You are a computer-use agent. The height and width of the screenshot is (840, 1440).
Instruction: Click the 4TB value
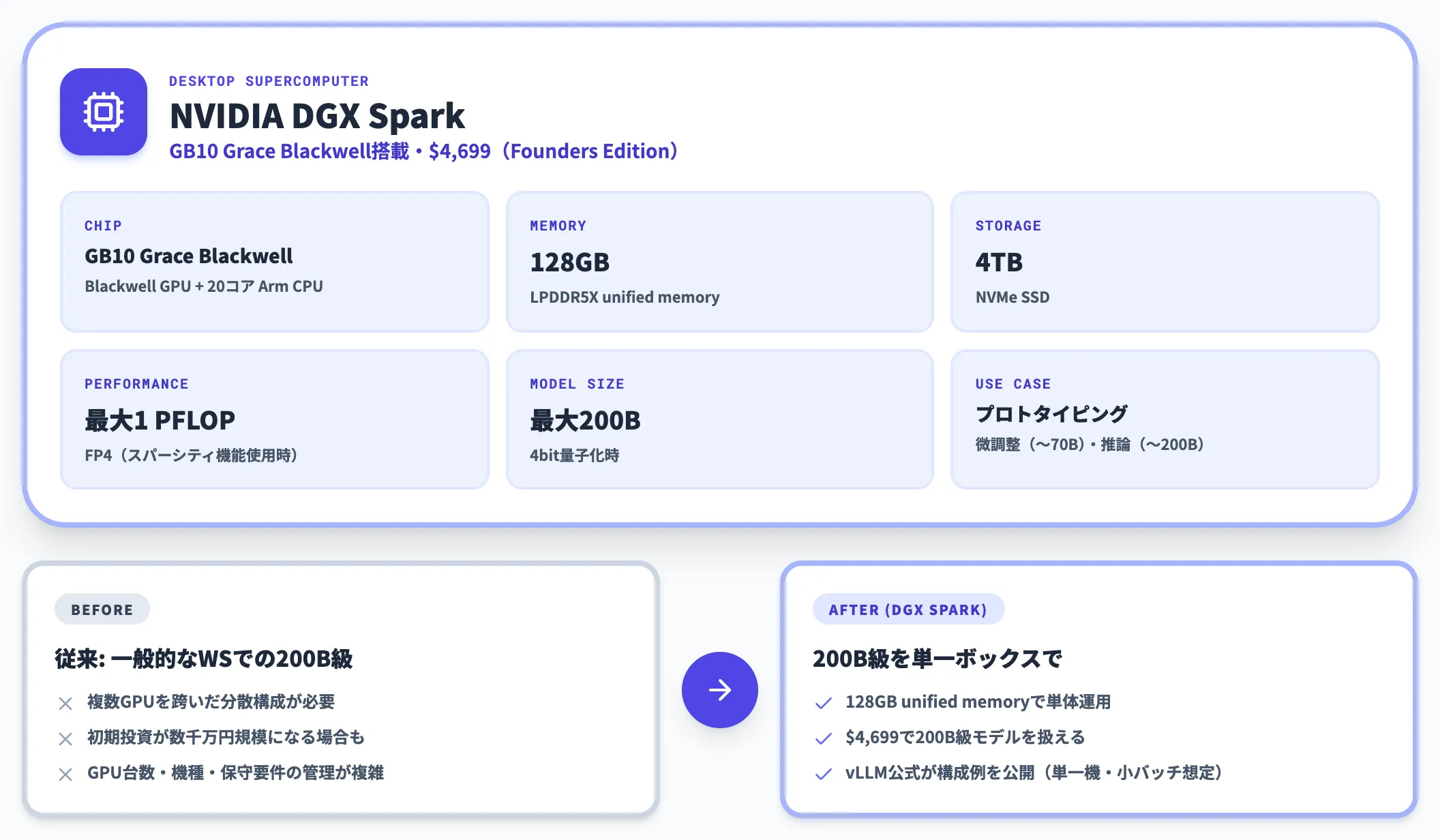[x=999, y=262]
